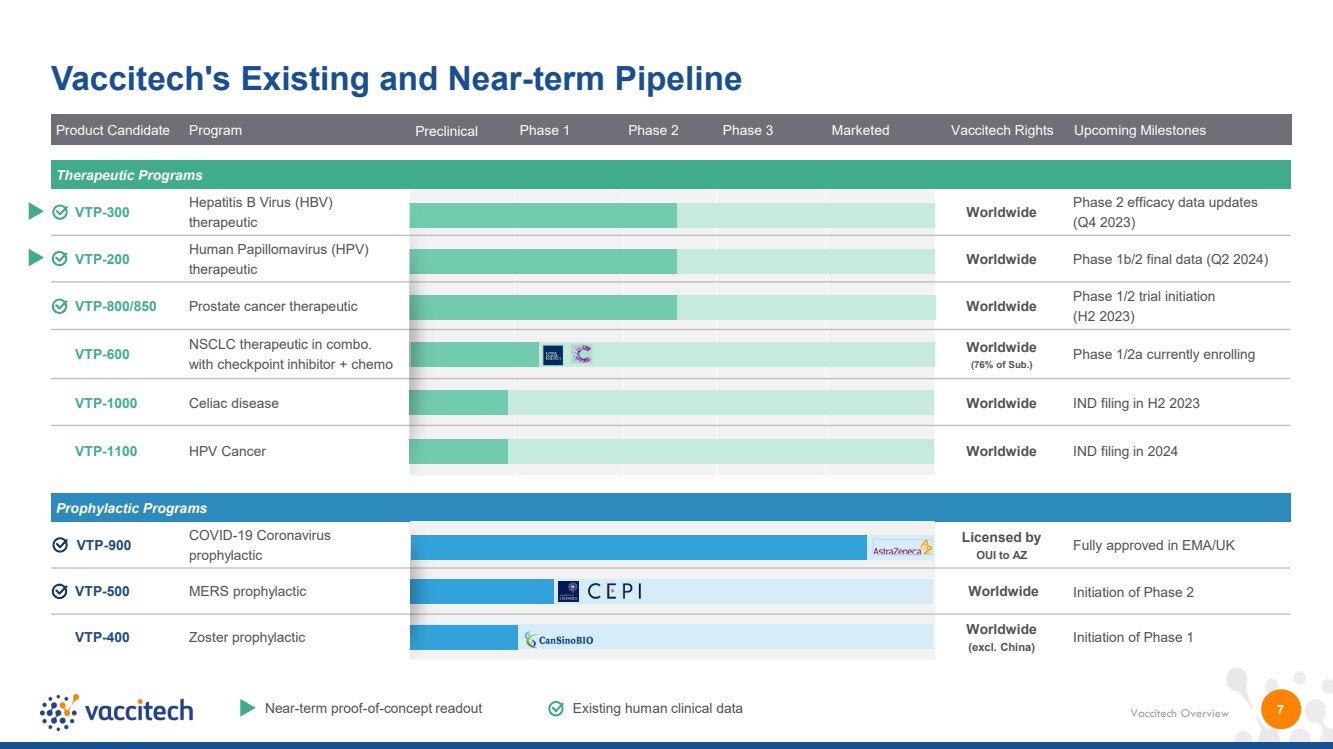Screen dimensions: 1333x749
Task: Click the CanSinoBIO logo on Zoster bar
Action: [559, 639]
